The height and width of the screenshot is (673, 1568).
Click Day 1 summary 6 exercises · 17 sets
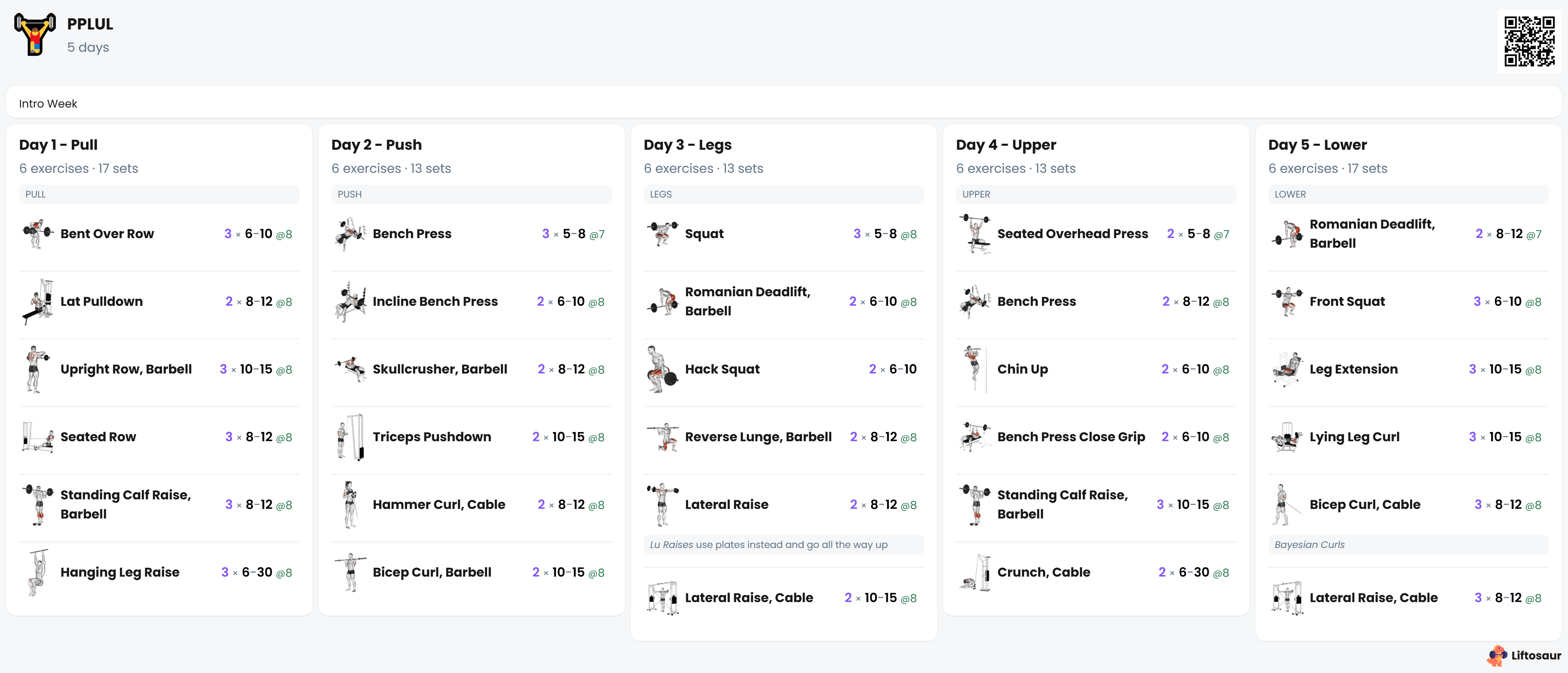tap(78, 168)
